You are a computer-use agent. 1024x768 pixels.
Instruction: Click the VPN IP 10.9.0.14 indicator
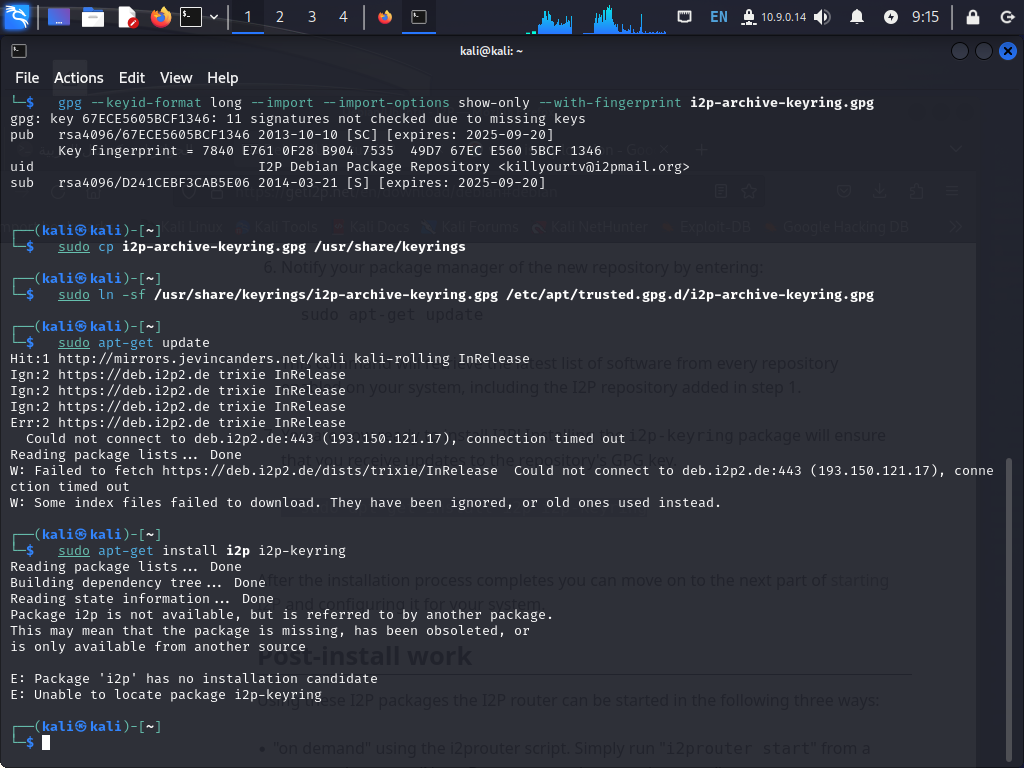click(774, 17)
